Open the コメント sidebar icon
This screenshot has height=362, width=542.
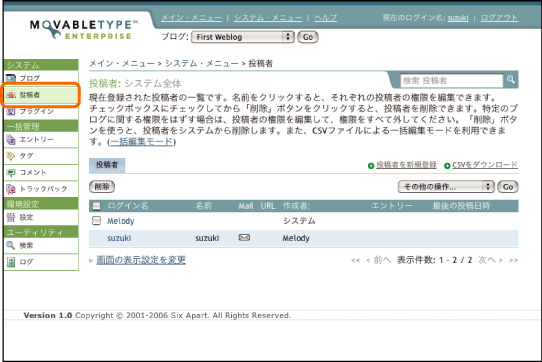(x=11, y=172)
